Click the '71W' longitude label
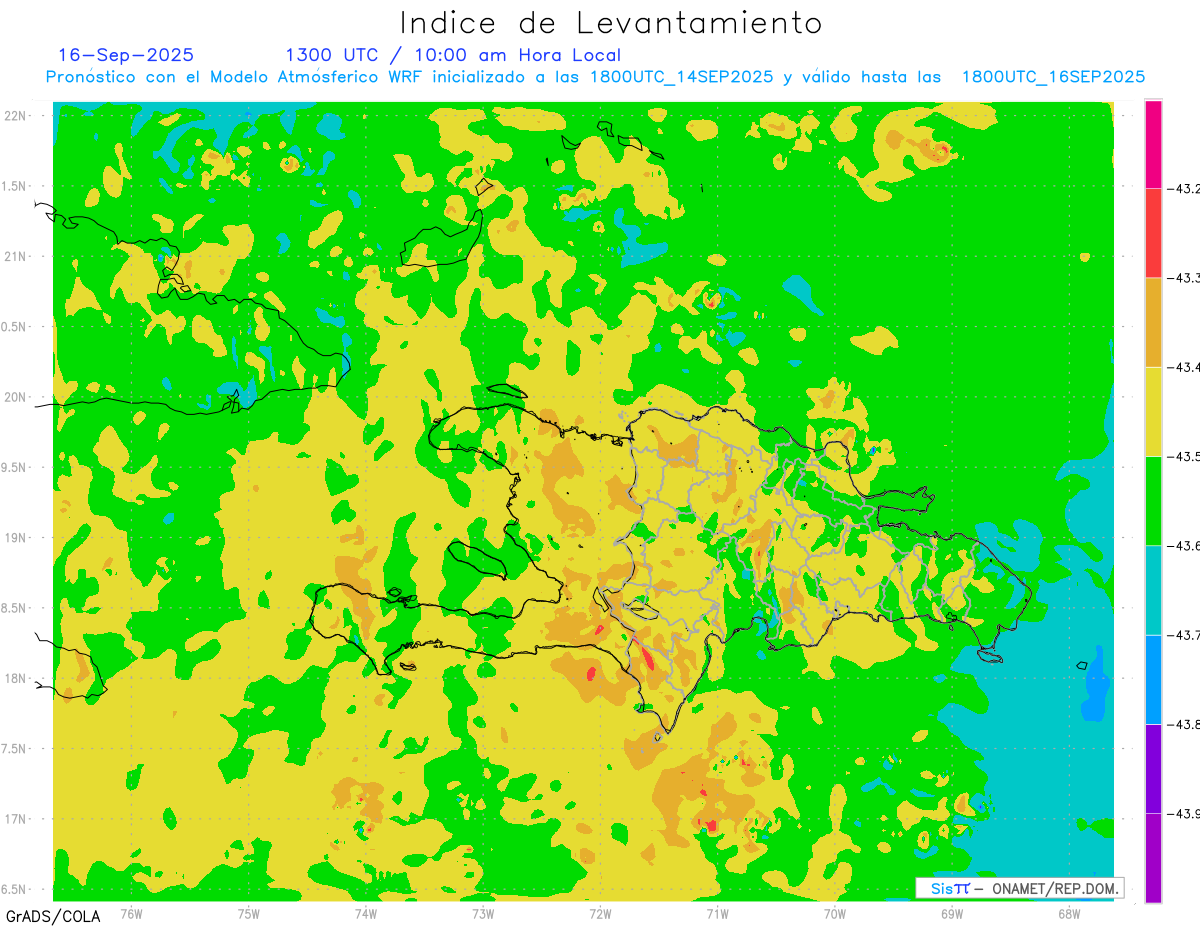This screenshot has width=1200, height=927. [x=717, y=913]
